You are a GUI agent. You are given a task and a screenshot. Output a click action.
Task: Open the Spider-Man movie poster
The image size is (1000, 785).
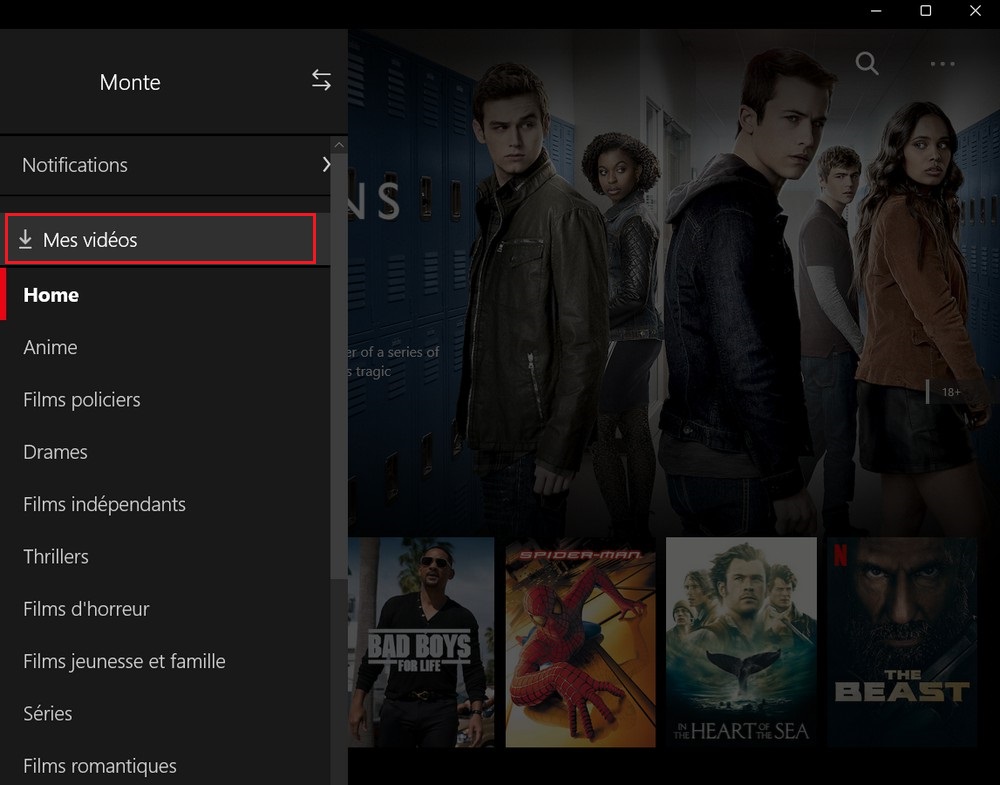580,642
